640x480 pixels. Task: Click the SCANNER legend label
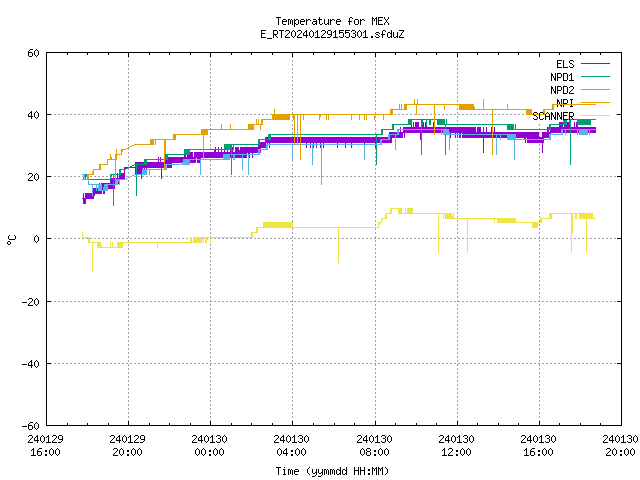(553, 116)
